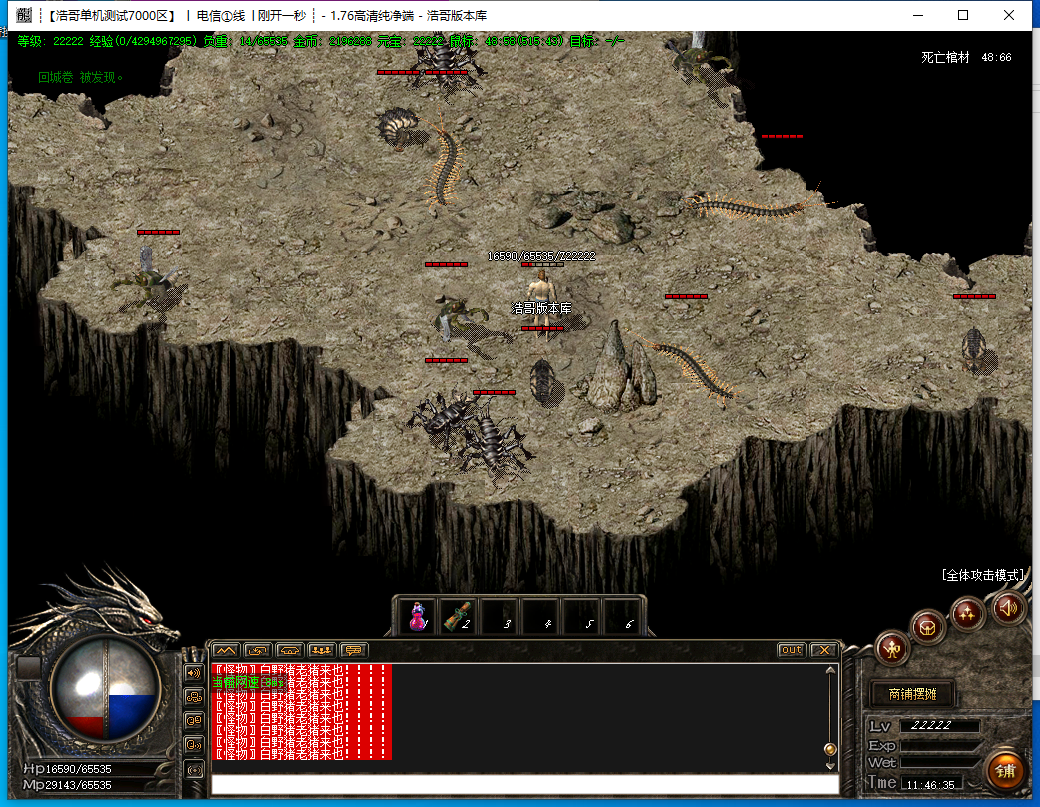Attack the beetle at the right edge
The width and height of the screenshot is (1040, 807).
pos(973,348)
